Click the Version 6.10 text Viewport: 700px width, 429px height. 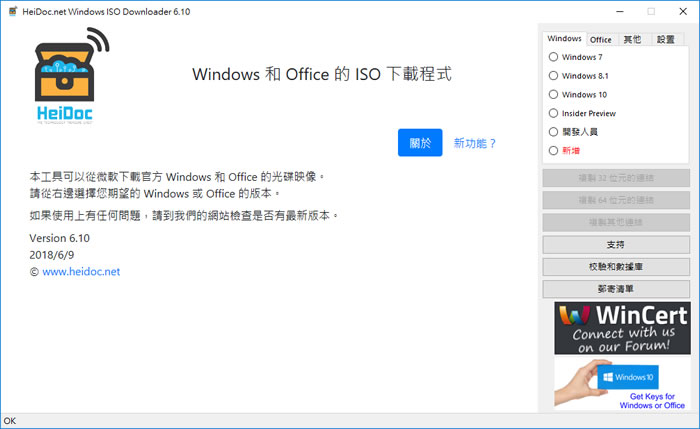click(x=59, y=238)
